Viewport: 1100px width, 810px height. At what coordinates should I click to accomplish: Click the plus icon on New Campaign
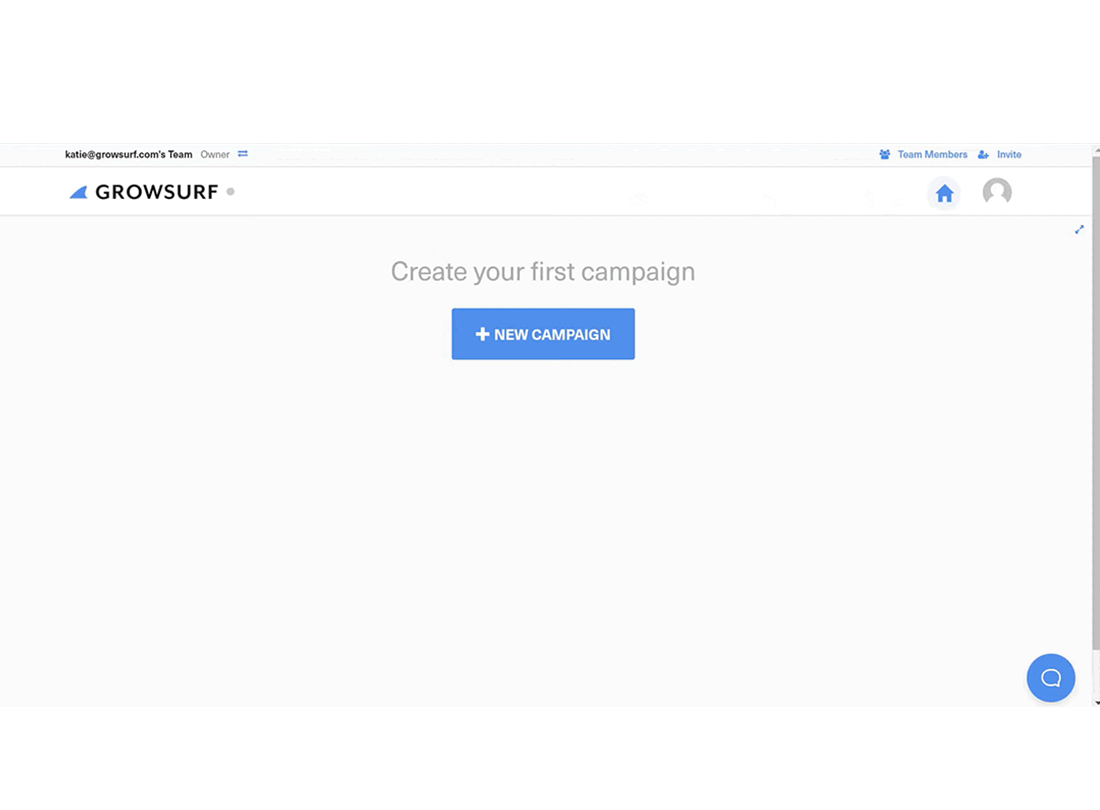tap(482, 335)
